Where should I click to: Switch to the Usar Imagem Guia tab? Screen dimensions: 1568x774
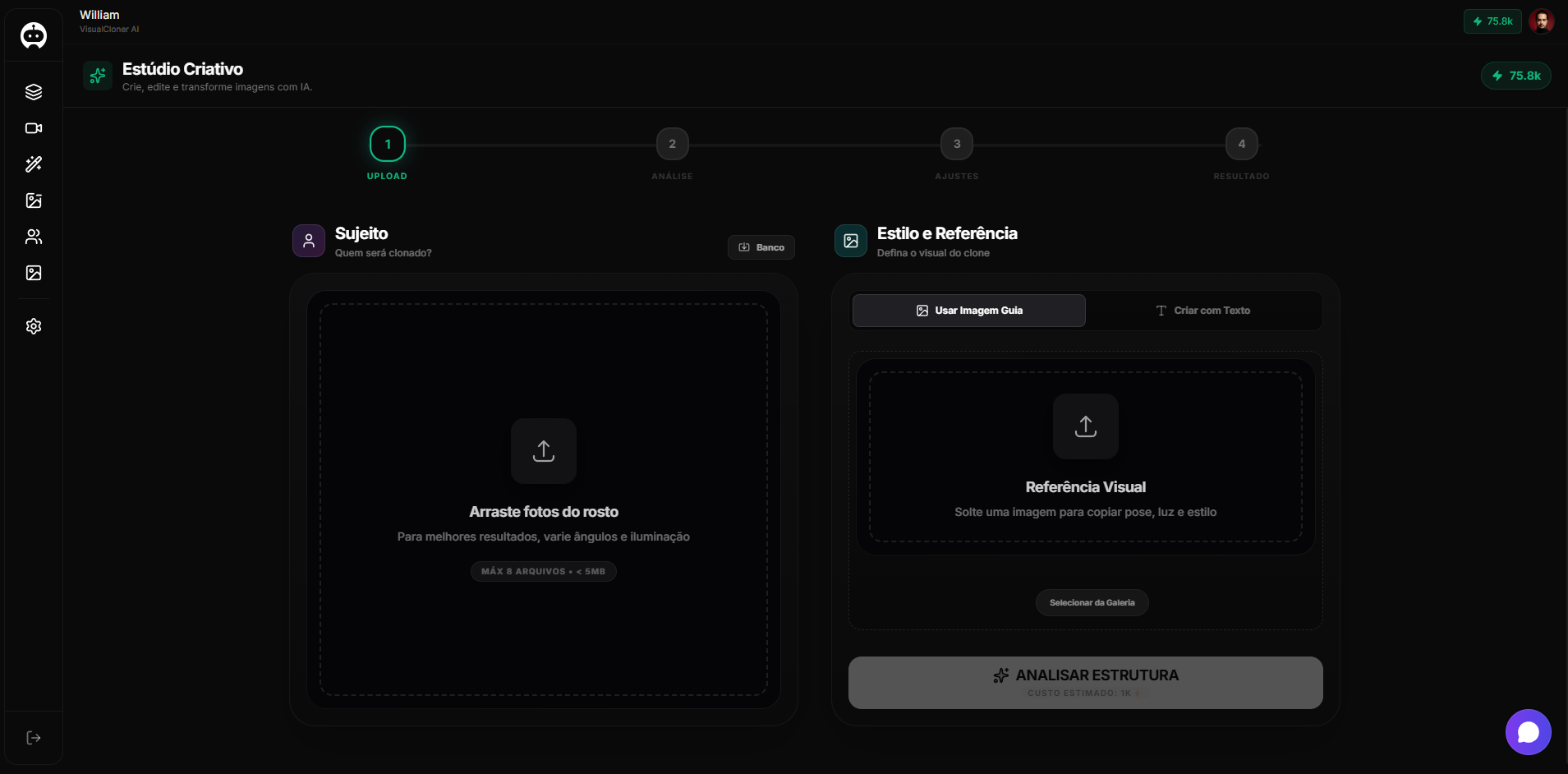(969, 310)
